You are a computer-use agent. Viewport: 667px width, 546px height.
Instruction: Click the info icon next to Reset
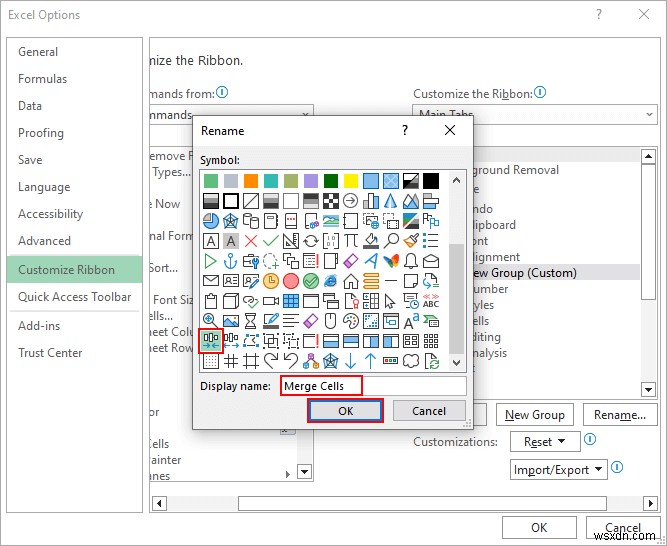pos(590,439)
